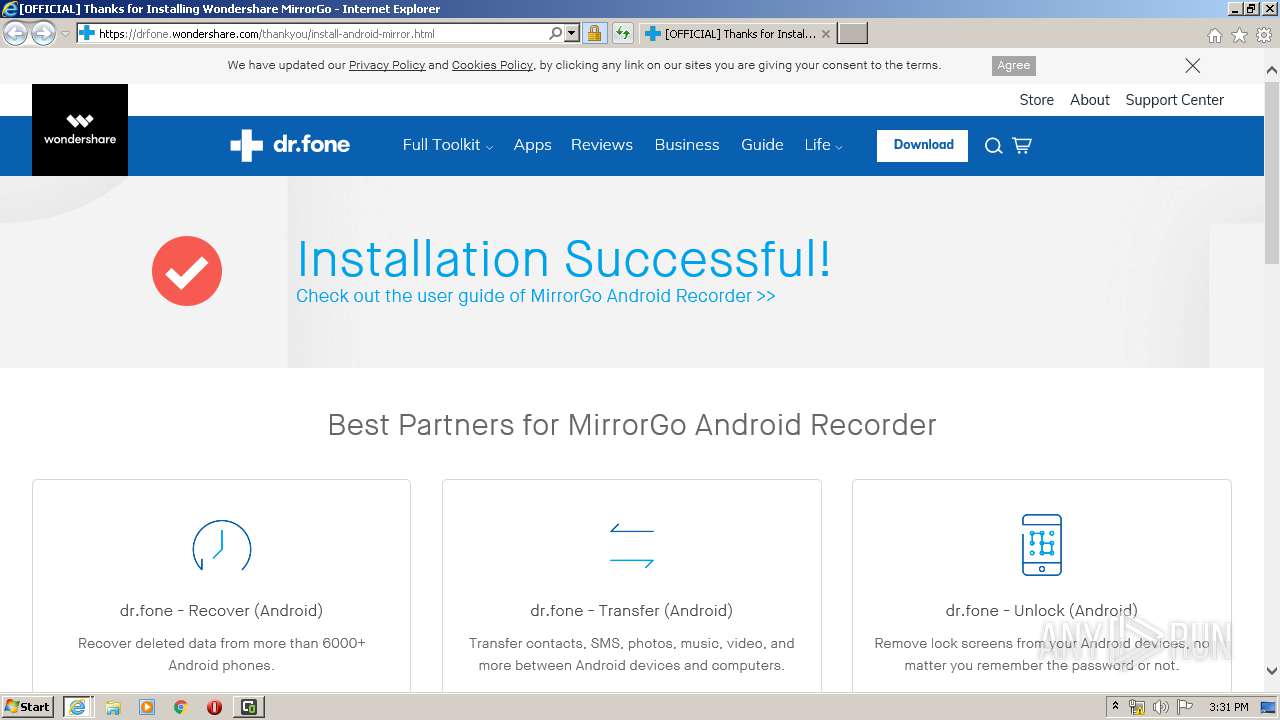
Task: Click the white Download button
Action: (x=922, y=145)
